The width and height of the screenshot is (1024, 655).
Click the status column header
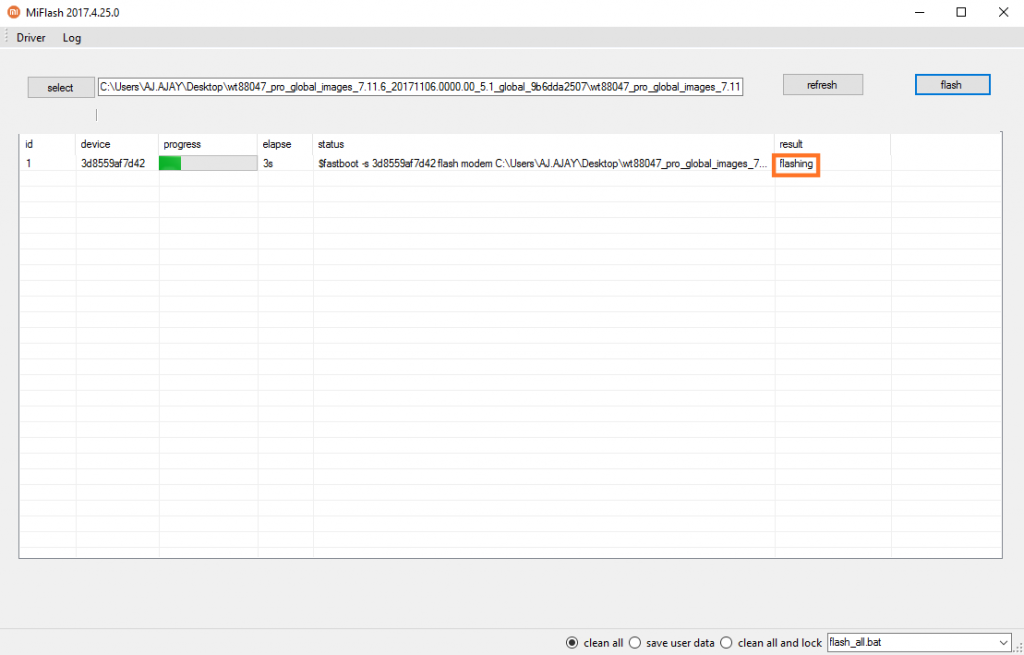(x=543, y=144)
